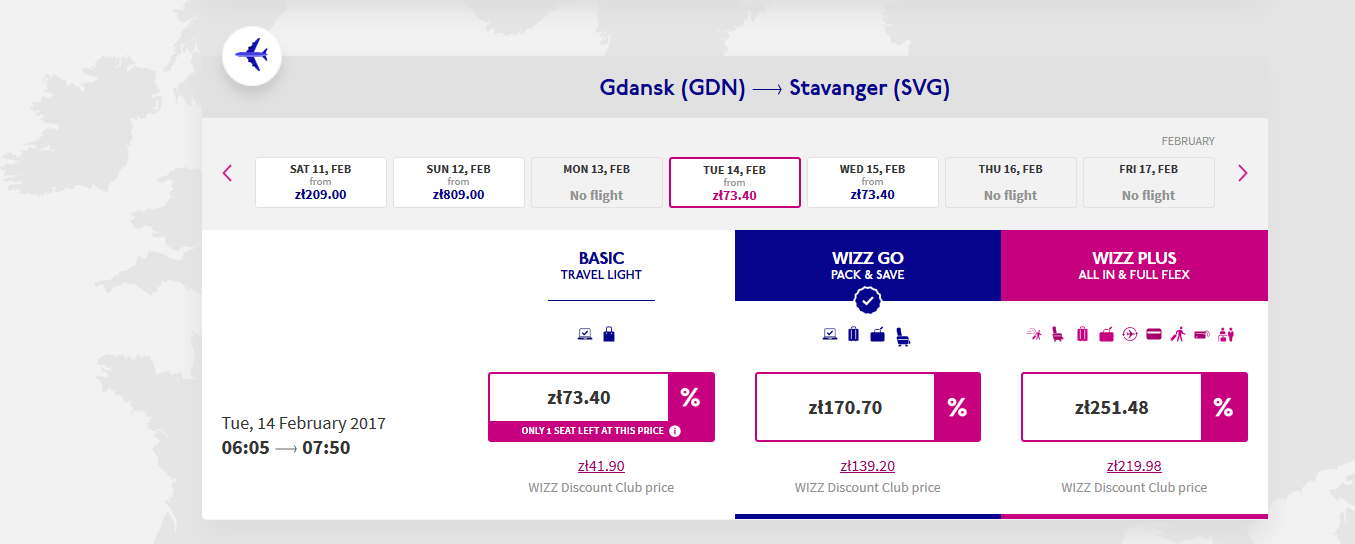Click the online check-in icon under BASIC
Image resolution: width=1355 pixels, height=544 pixels.
[585, 334]
